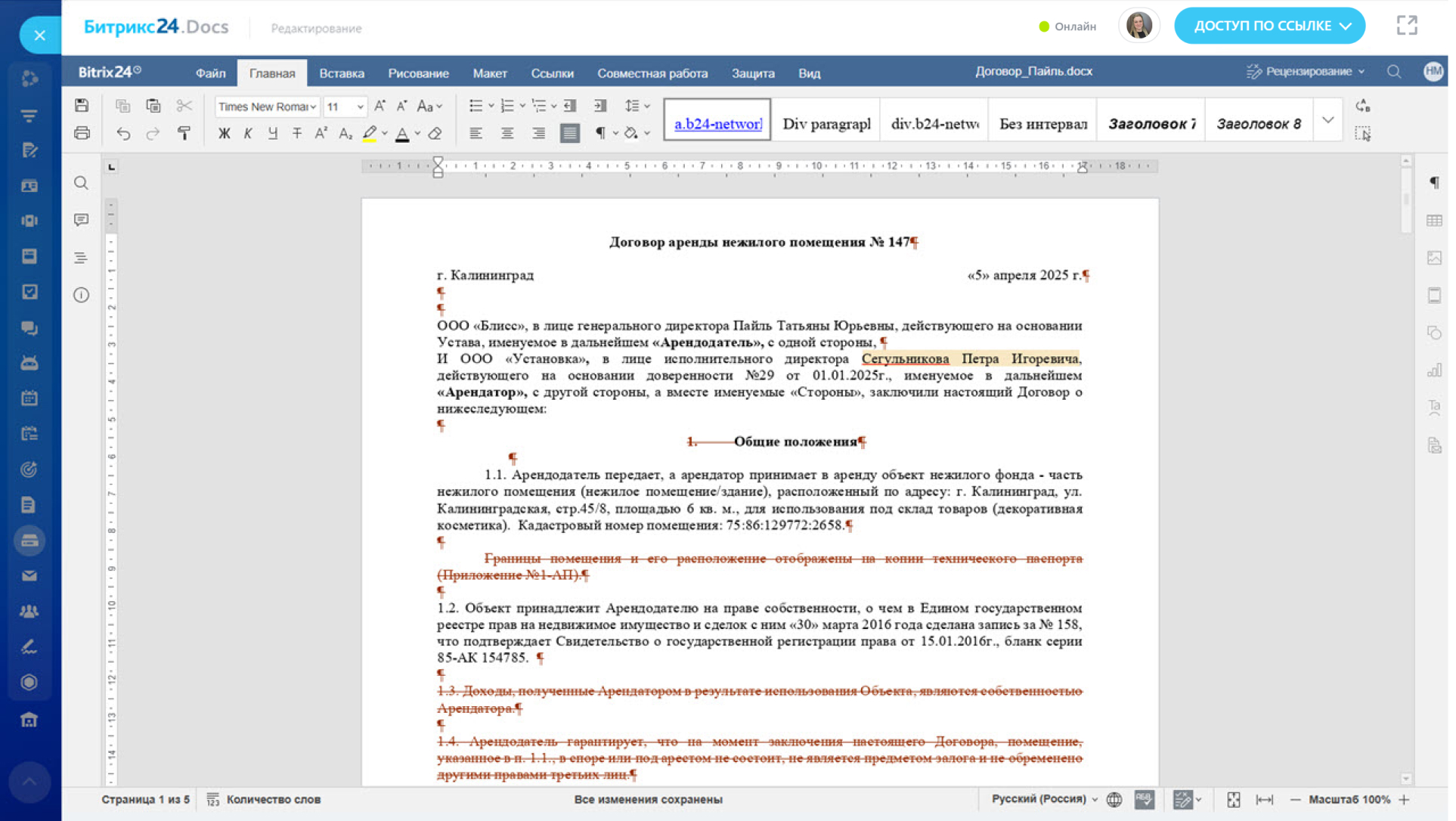Image resolution: width=1456 pixels, height=821 pixels.
Task: Open the Макет tab
Action: (x=489, y=73)
